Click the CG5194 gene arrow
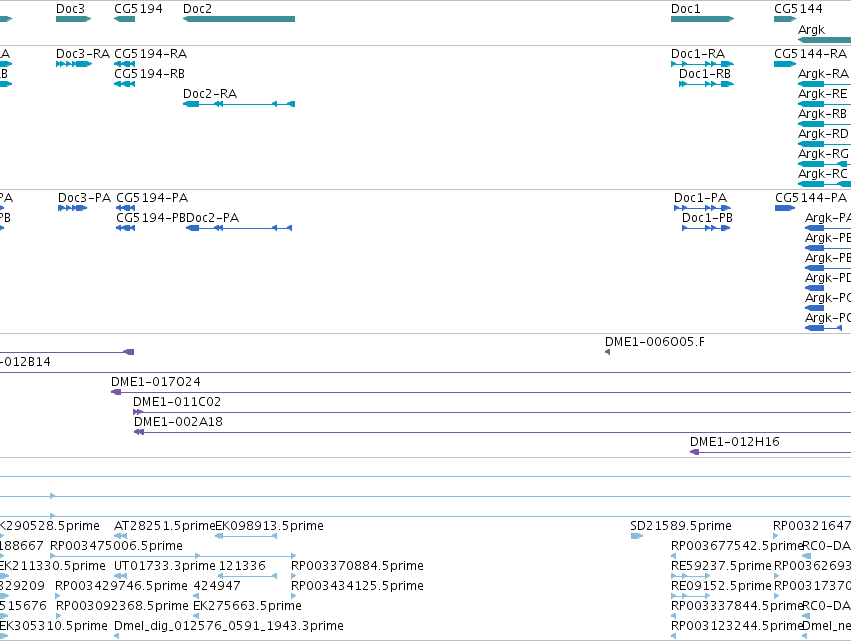 pos(124,19)
